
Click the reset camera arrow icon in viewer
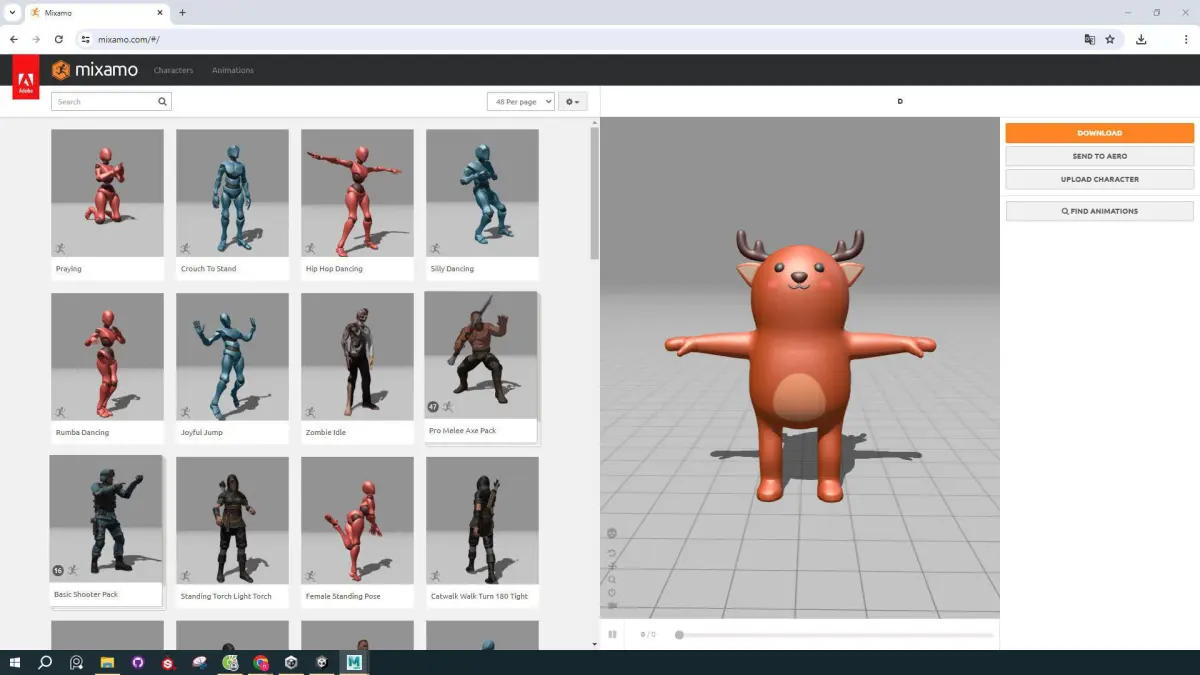612,553
